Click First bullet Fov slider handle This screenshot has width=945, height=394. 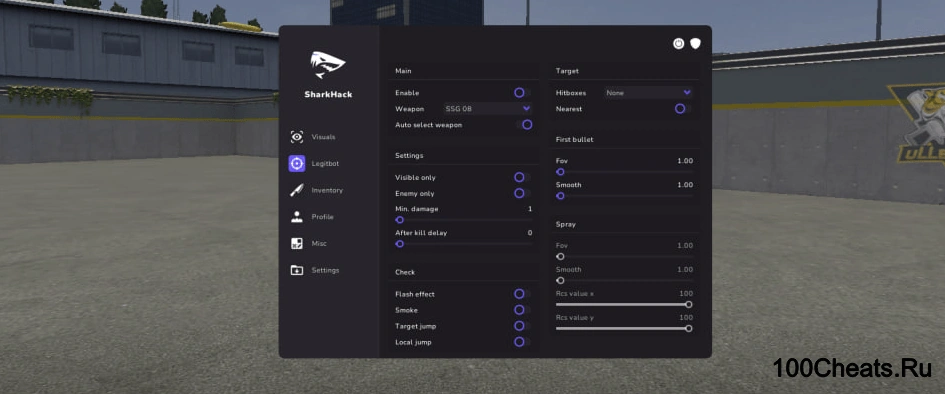[x=560, y=172]
